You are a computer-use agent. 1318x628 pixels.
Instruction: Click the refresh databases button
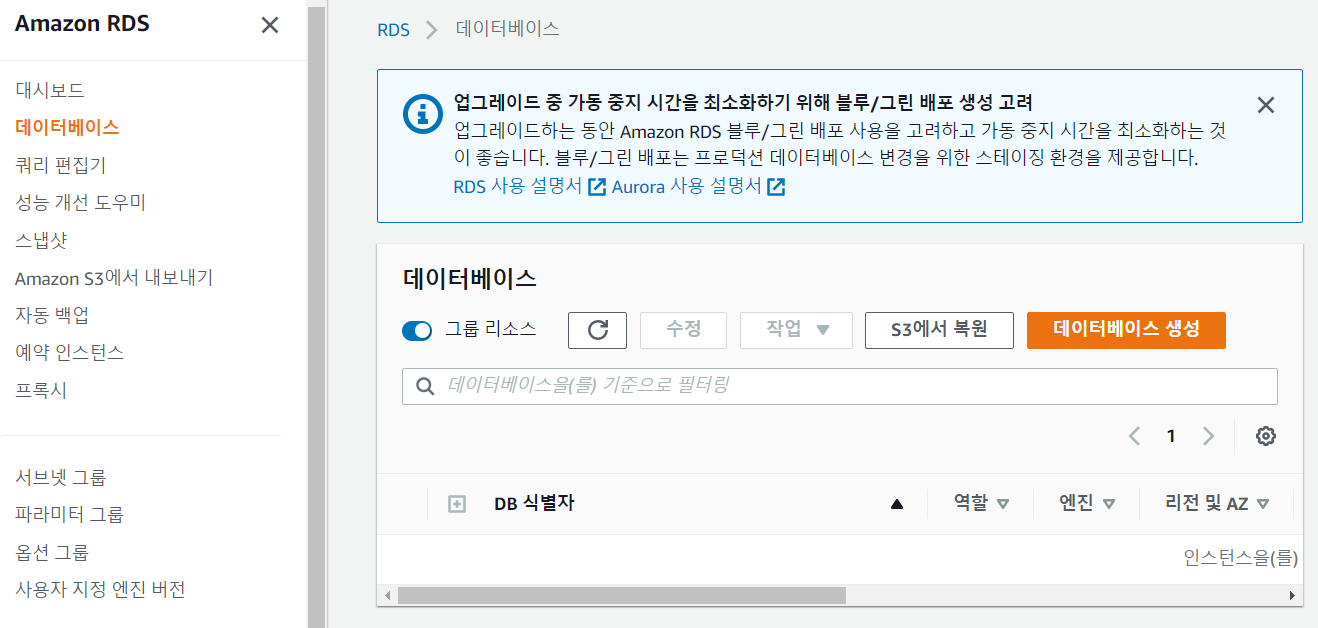click(x=597, y=330)
